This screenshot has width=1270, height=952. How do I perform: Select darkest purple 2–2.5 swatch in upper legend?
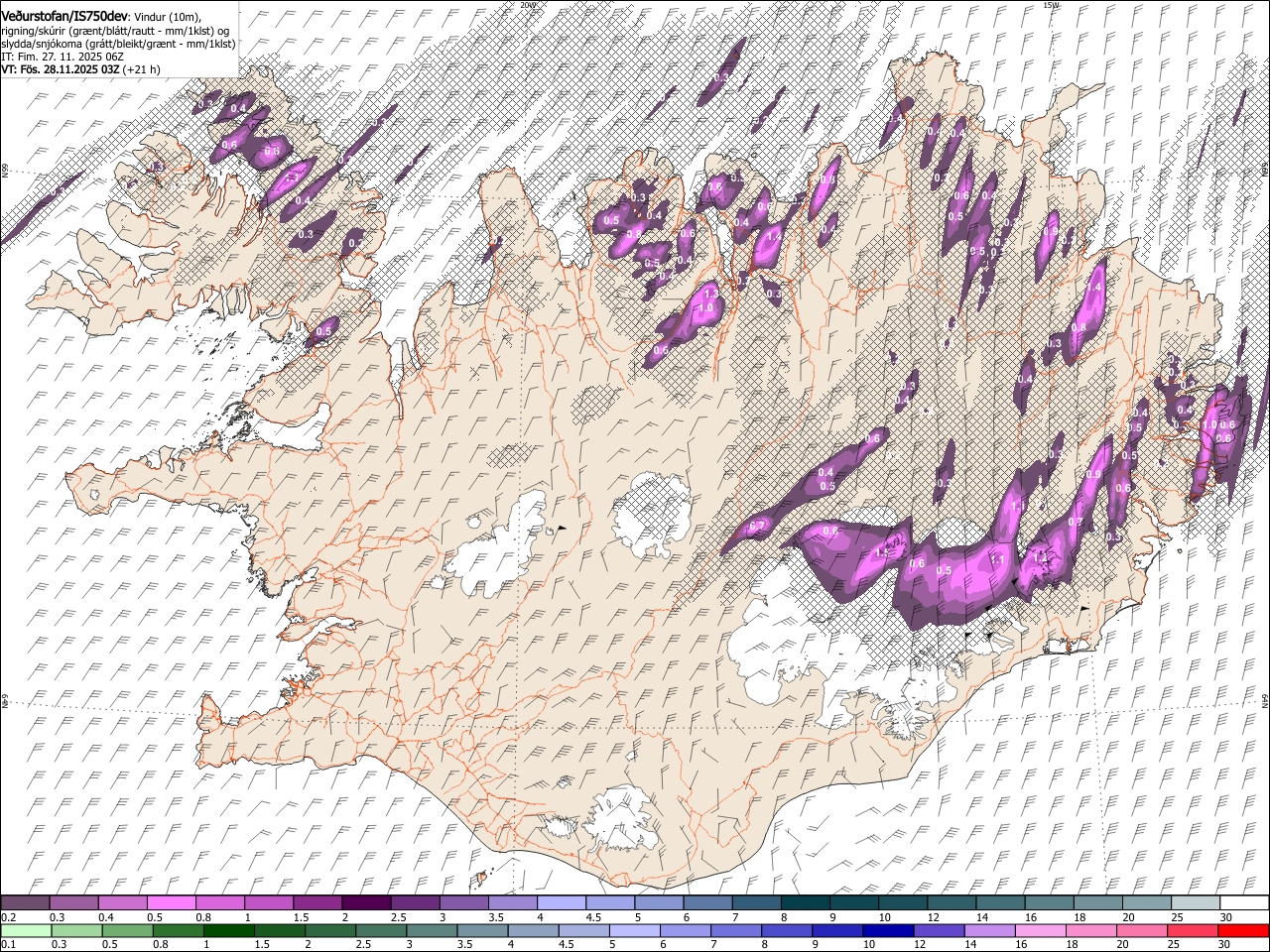click(x=366, y=903)
